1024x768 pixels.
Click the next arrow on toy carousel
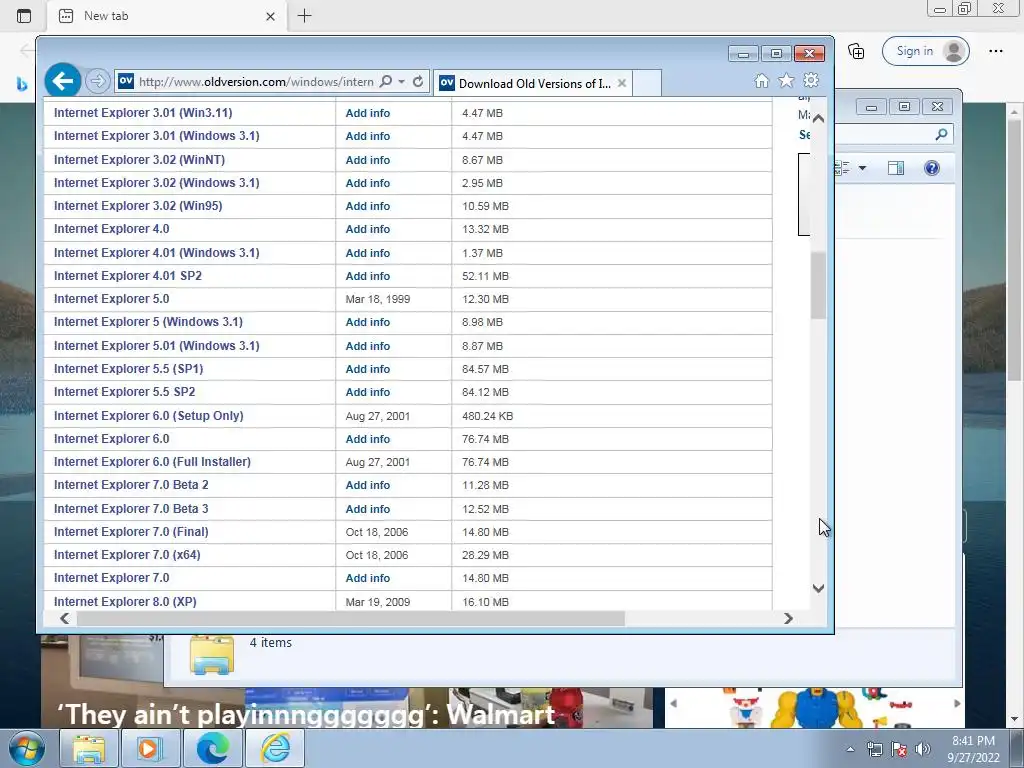pos(957,703)
